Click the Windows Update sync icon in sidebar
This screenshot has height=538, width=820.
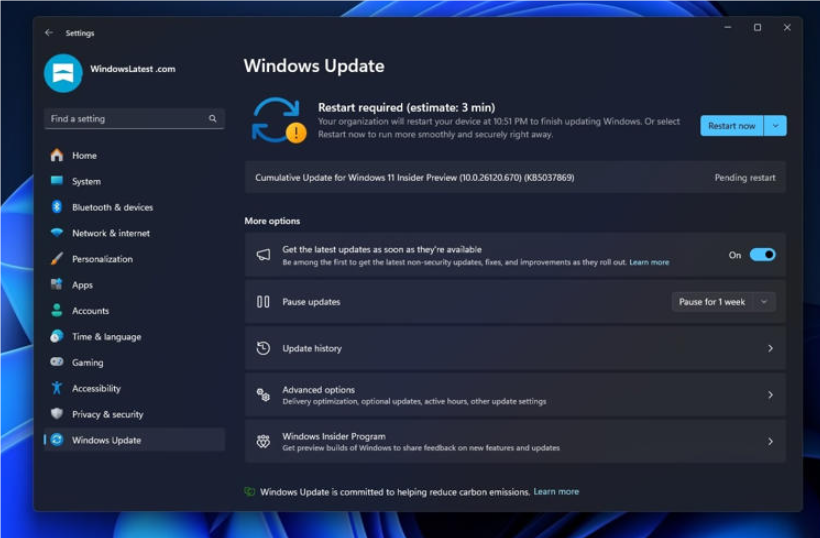pos(56,440)
